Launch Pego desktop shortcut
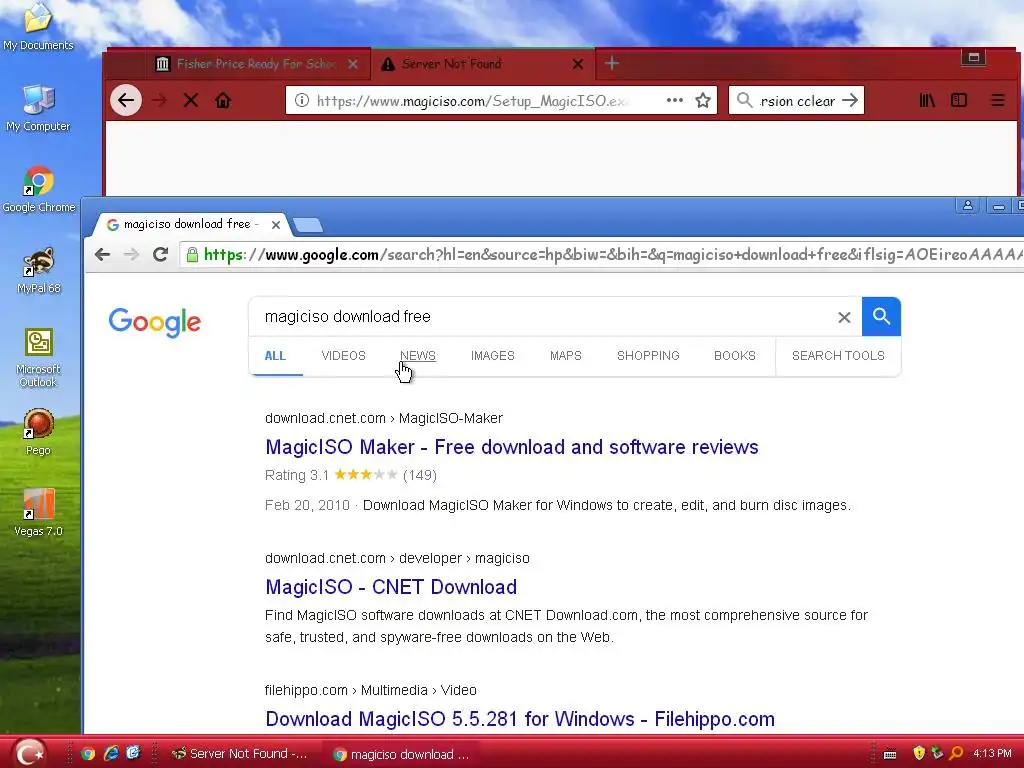 [x=39, y=432]
